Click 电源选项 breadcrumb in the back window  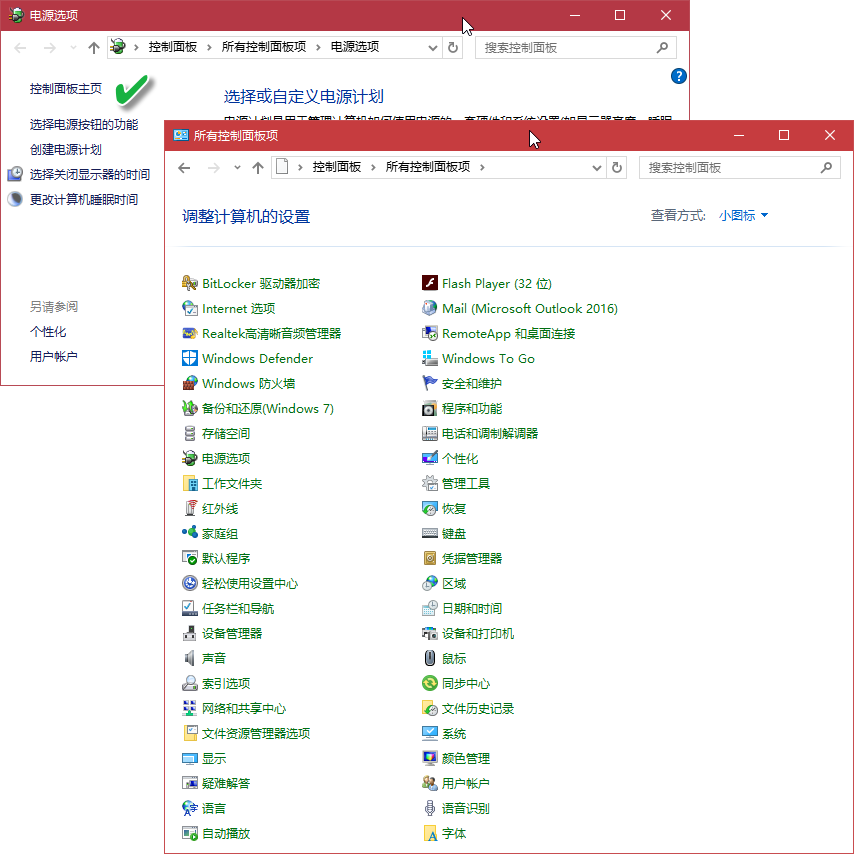click(x=355, y=47)
